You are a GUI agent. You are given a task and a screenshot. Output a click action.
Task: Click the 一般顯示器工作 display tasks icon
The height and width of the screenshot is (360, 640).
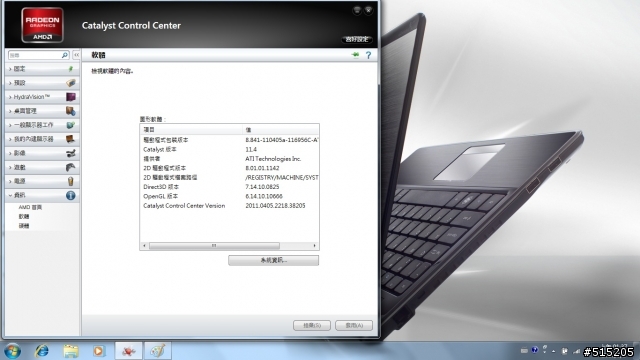coord(71,125)
